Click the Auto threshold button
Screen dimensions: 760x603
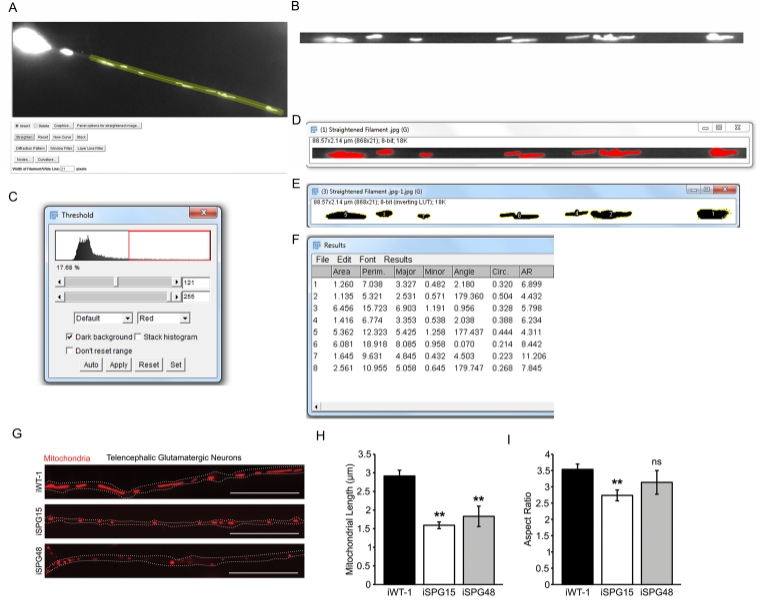pyautogui.click(x=91, y=365)
